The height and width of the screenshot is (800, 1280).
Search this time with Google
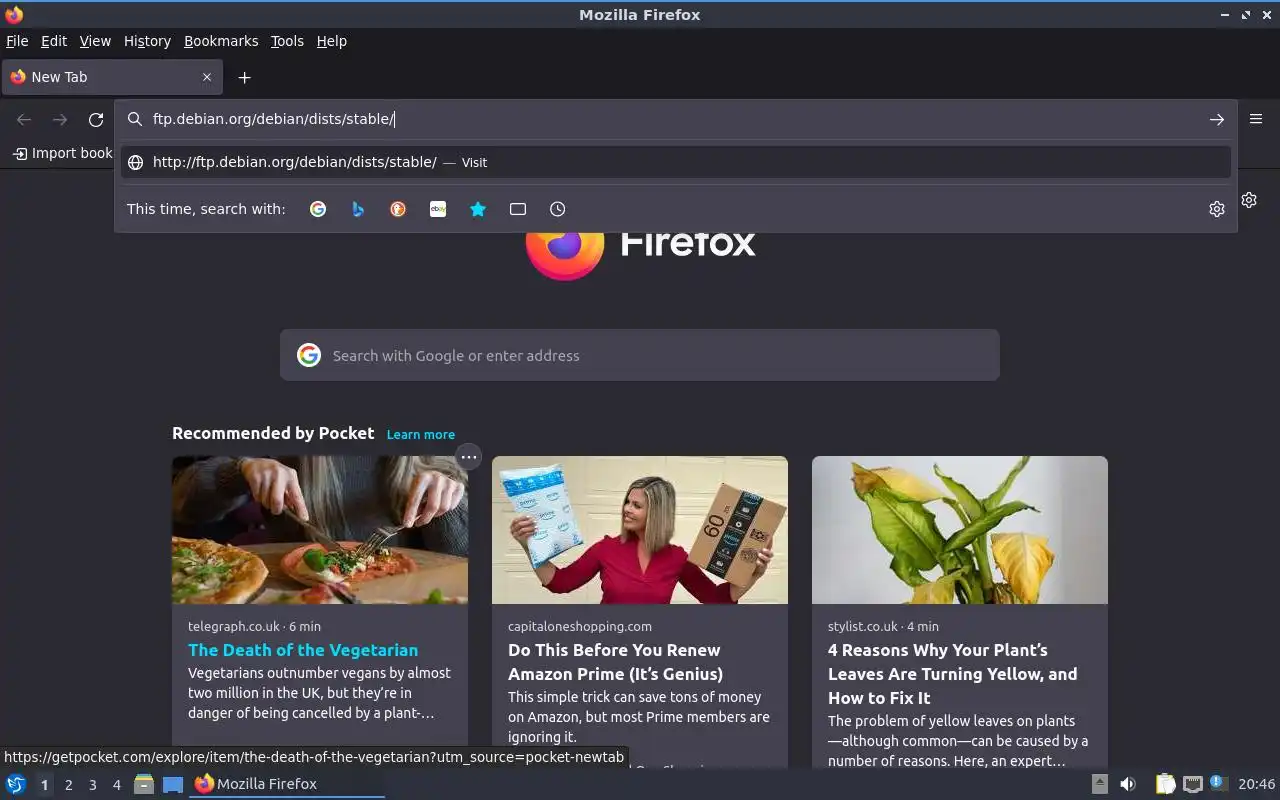click(x=318, y=209)
